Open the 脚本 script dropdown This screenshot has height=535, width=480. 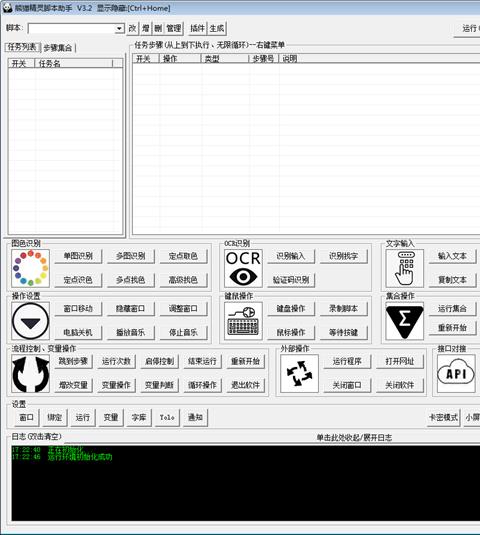coord(119,28)
